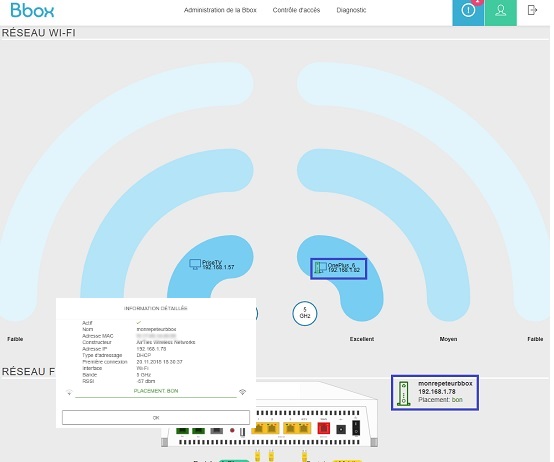Click the INFORMATION DÉTAILLÉE dialog title
554x462 pixels.
[155, 308]
